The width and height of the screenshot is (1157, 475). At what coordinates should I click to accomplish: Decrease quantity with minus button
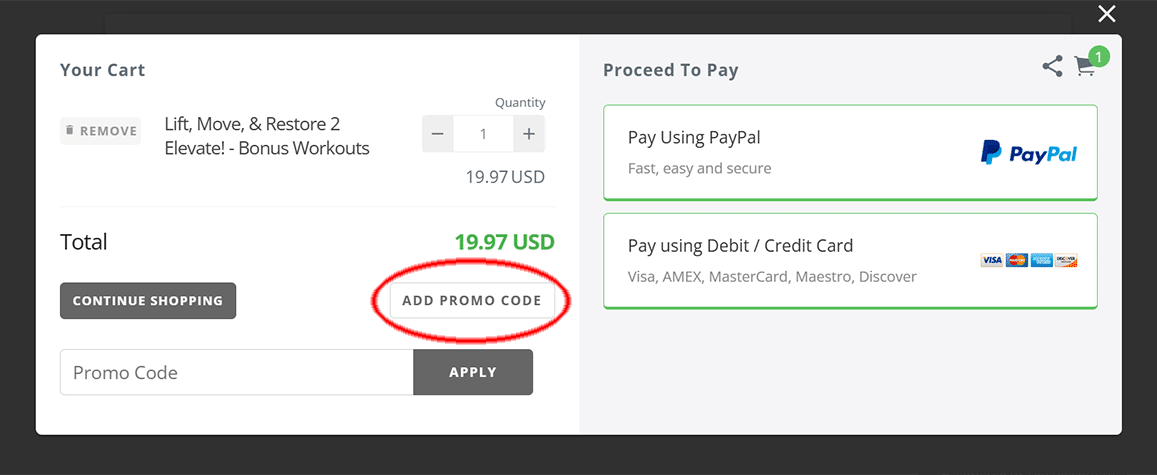(438, 134)
